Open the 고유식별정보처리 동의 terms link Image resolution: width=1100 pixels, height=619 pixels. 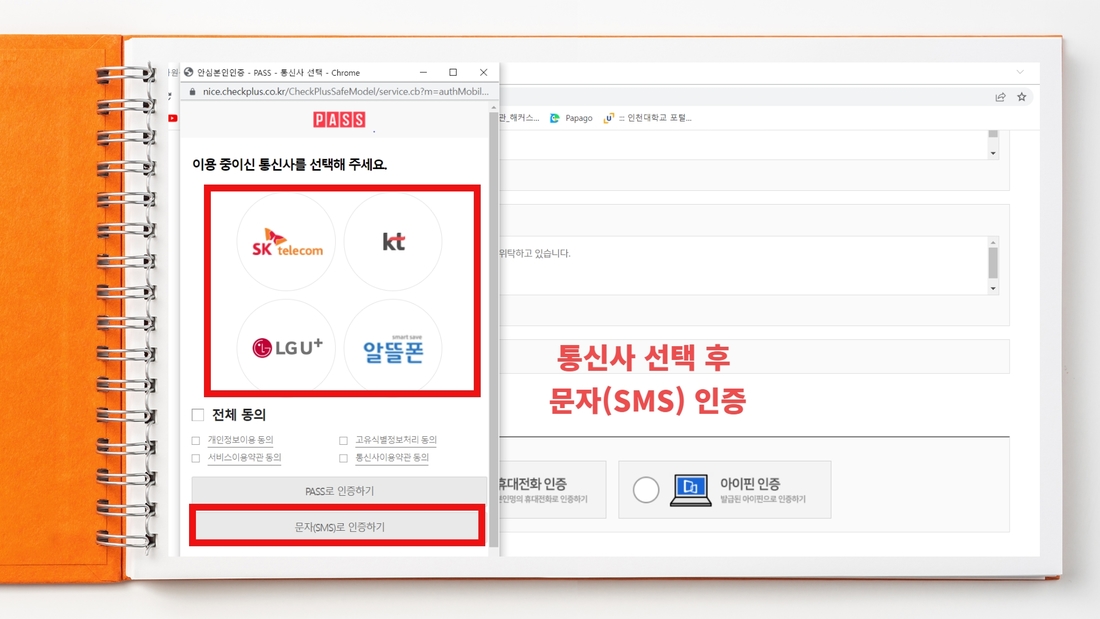(396, 440)
